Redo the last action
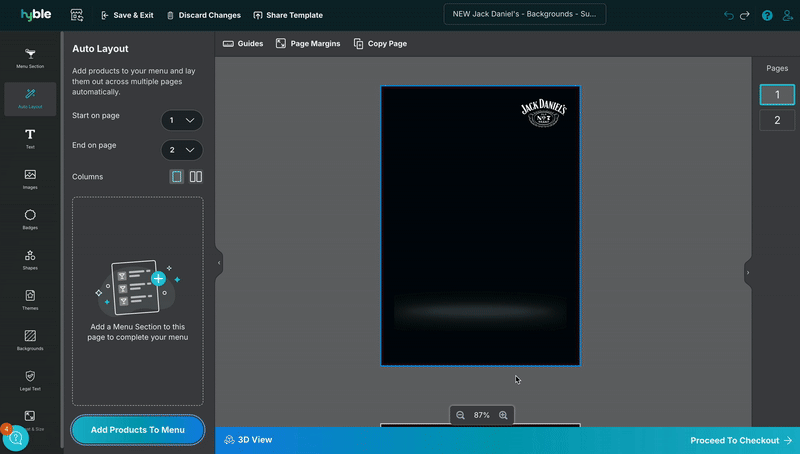The height and width of the screenshot is (454, 800). tap(745, 15)
